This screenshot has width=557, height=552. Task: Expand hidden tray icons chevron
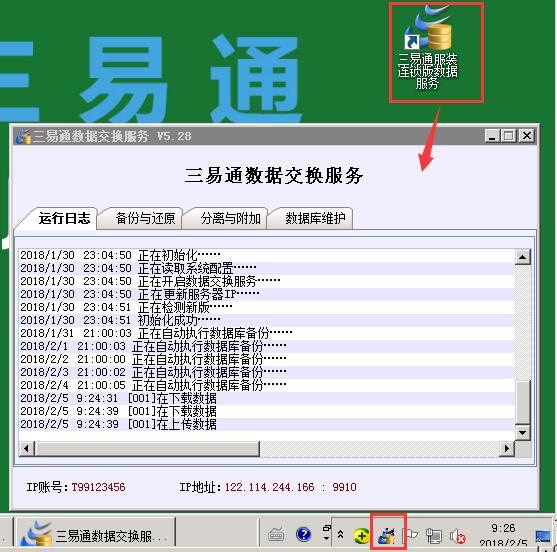click(x=340, y=534)
